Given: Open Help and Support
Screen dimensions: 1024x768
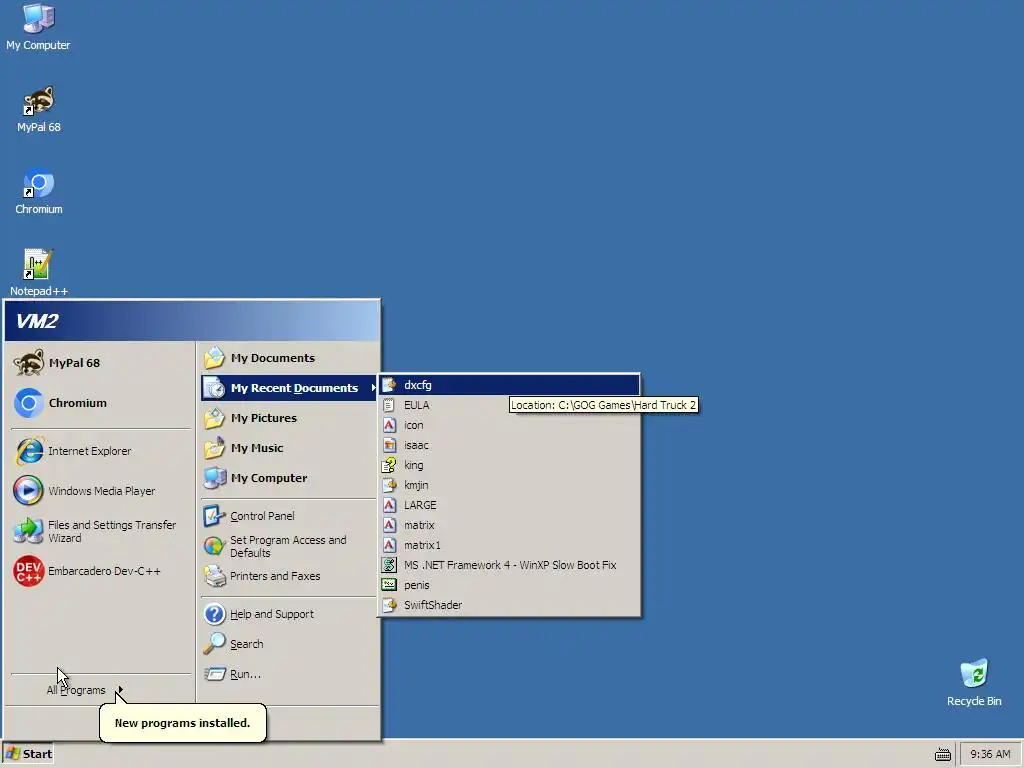Looking at the screenshot, I should [289, 614].
